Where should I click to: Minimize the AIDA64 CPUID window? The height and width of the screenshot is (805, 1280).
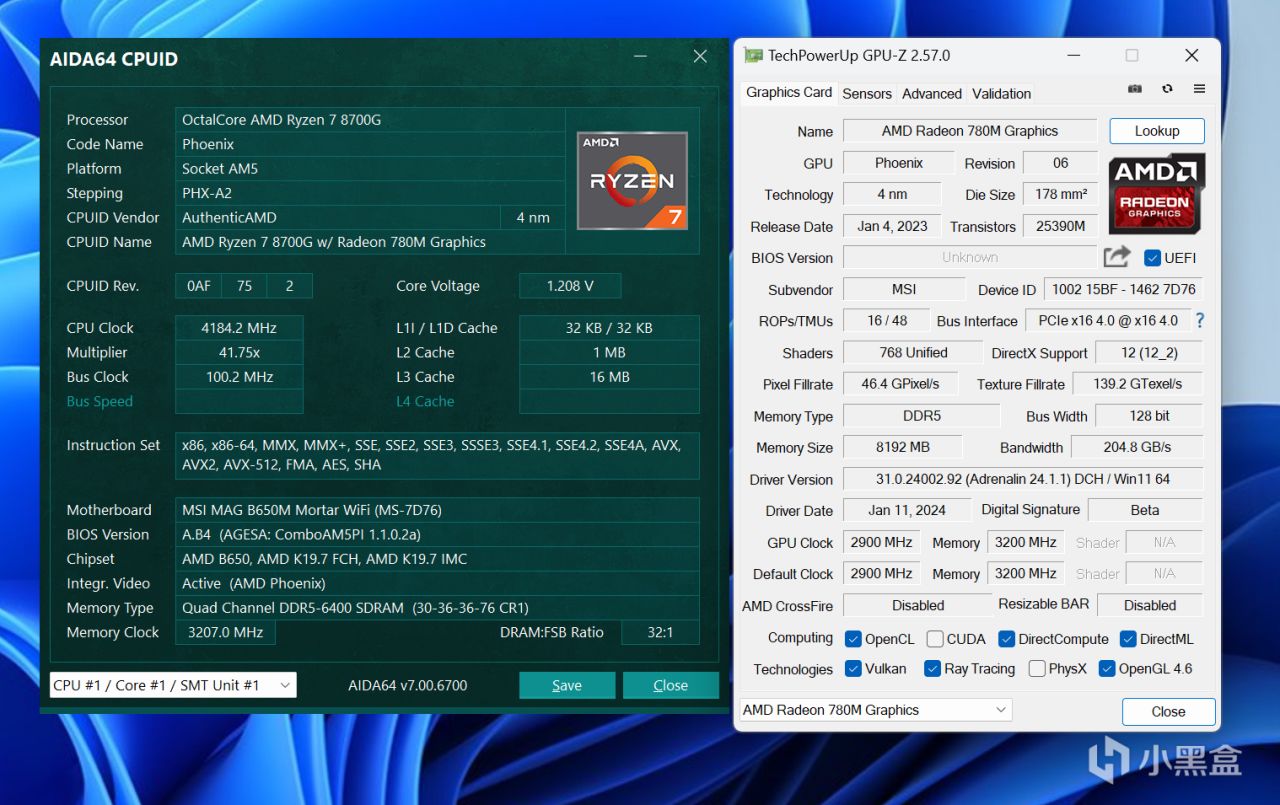pyautogui.click(x=641, y=57)
